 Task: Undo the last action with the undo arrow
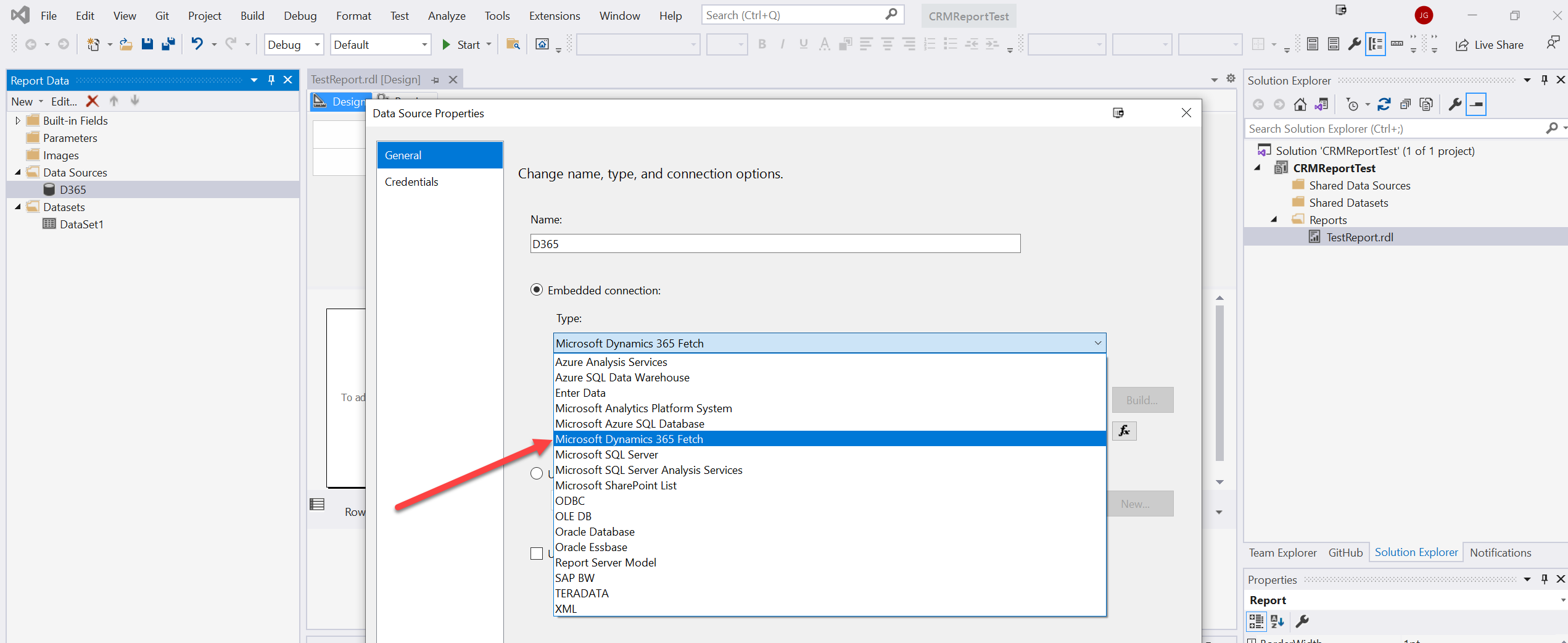pos(197,44)
